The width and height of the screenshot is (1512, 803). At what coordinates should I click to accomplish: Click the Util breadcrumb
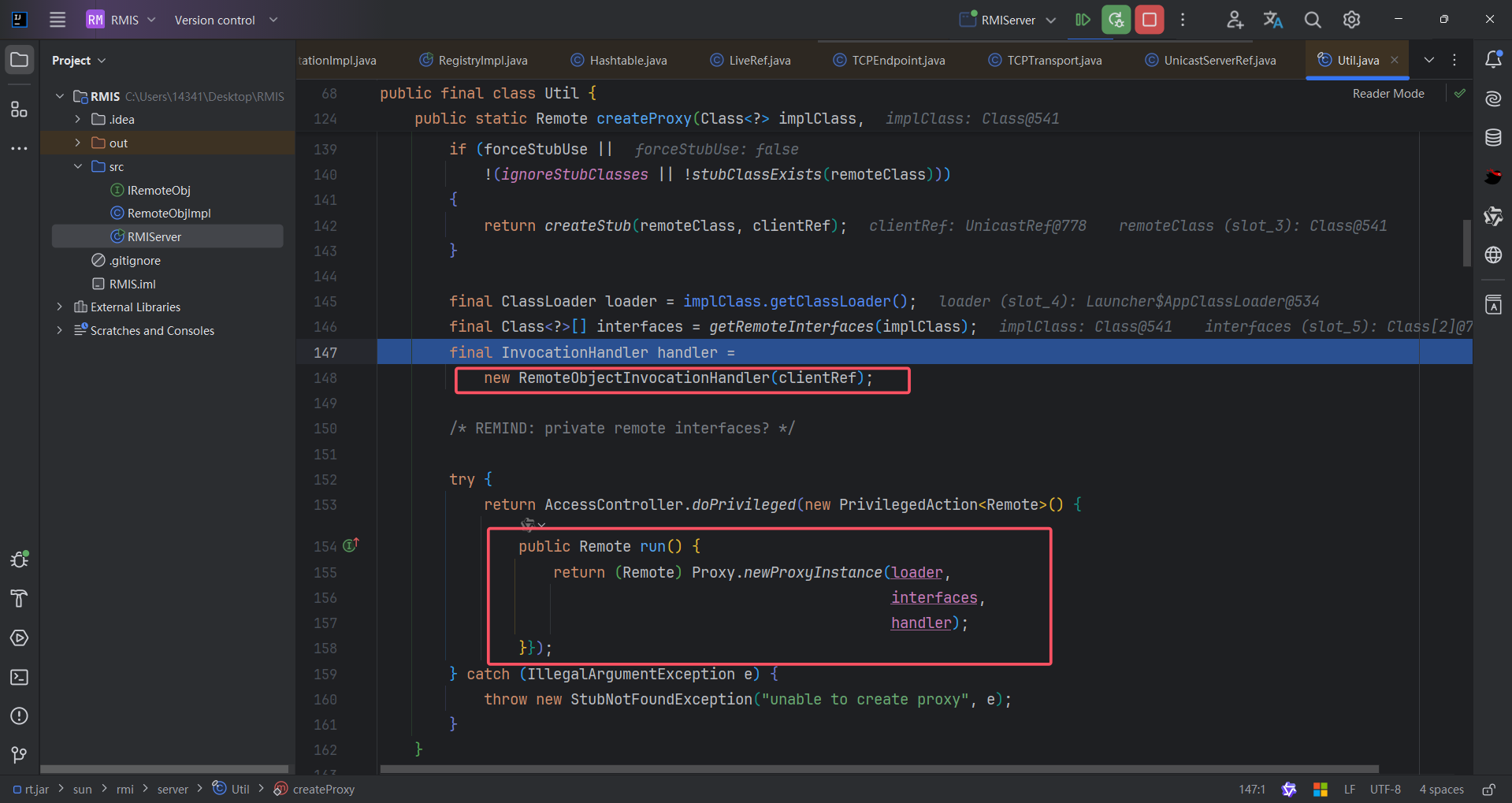231,789
